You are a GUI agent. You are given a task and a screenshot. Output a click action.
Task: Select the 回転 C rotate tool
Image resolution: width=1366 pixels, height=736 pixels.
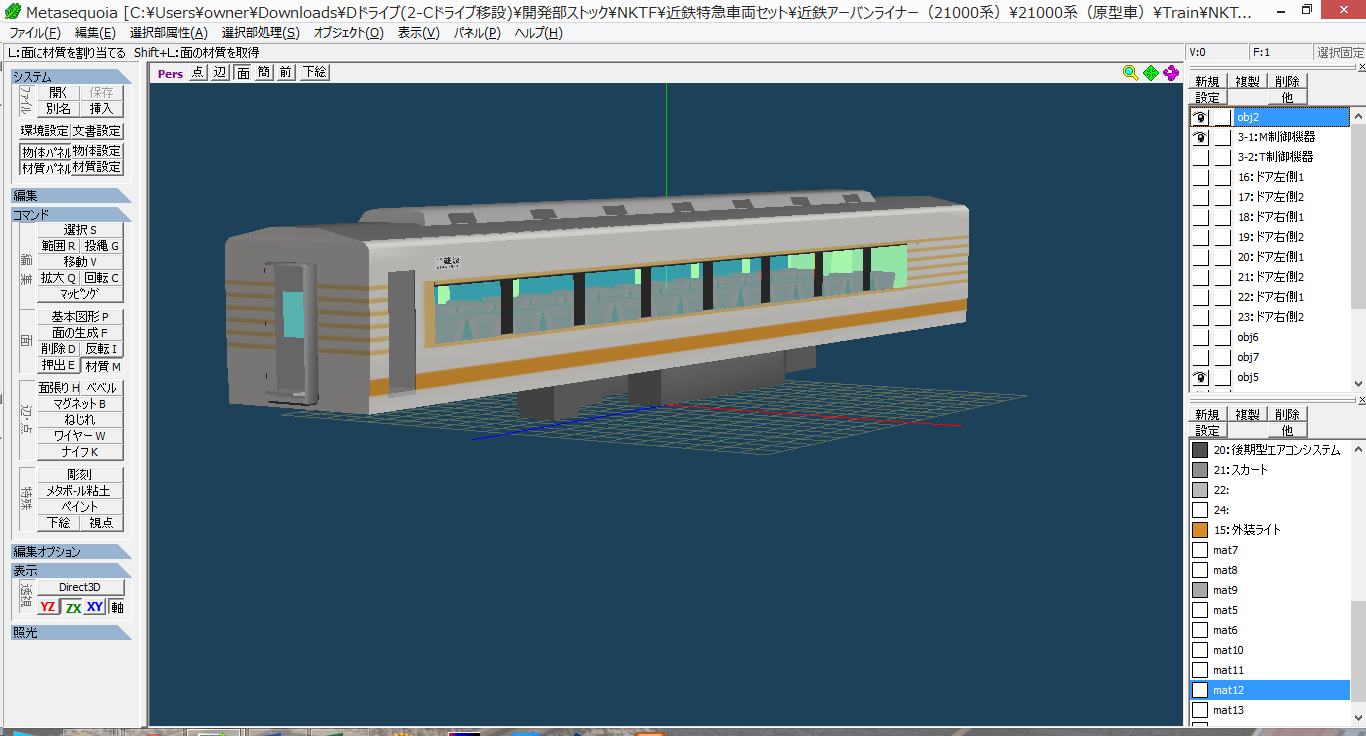pos(102,278)
